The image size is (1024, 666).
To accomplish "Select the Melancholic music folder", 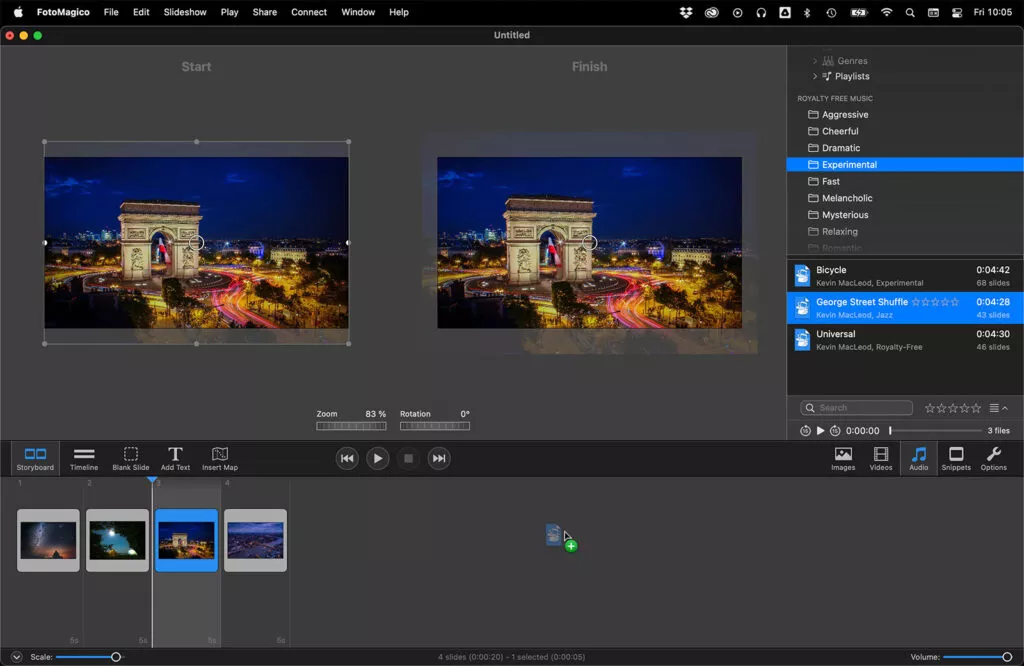I will (x=905, y=198).
